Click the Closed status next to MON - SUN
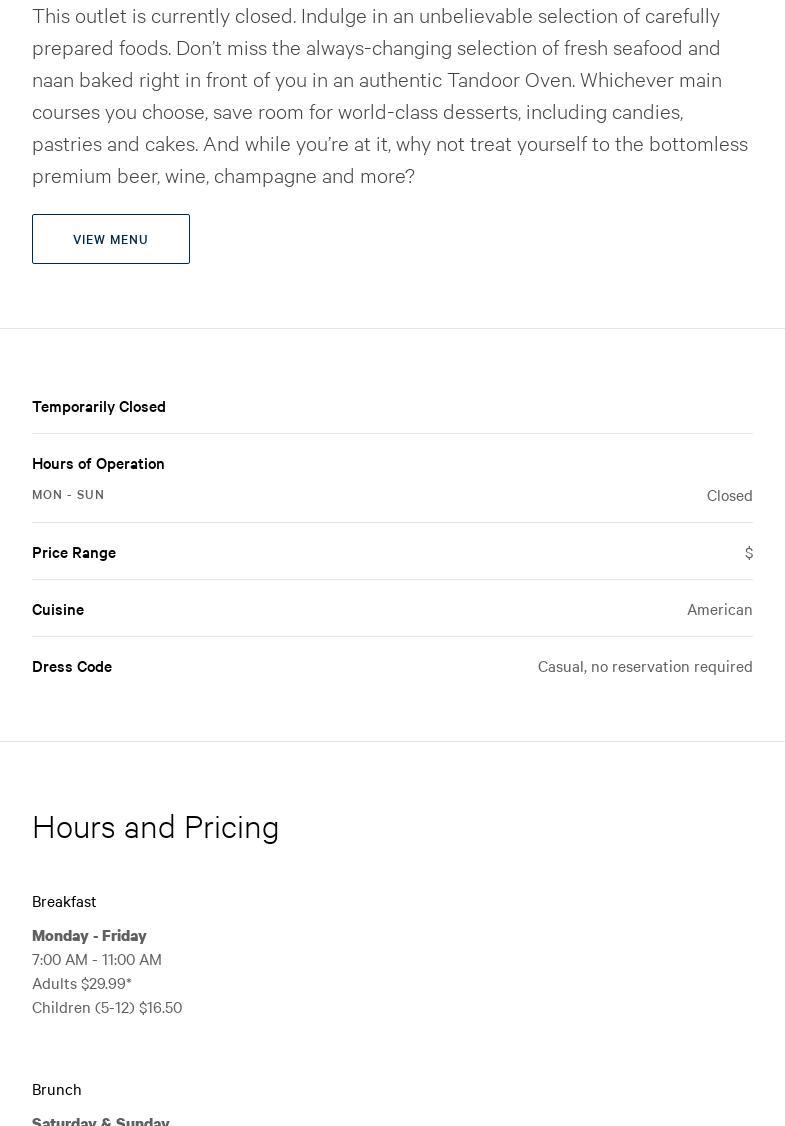The height and width of the screenshot is (1126, 785). [729, 495]
